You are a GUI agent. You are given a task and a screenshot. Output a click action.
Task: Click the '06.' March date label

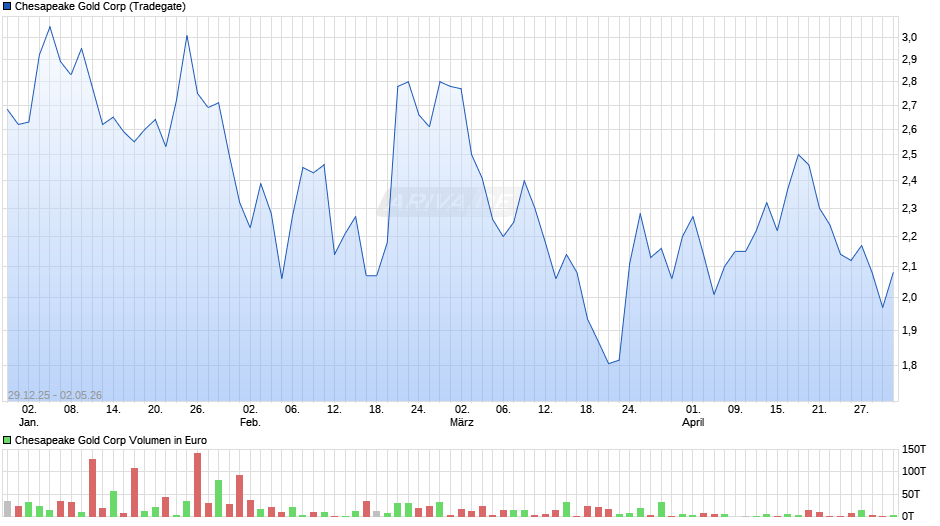[x=503, y=410]
